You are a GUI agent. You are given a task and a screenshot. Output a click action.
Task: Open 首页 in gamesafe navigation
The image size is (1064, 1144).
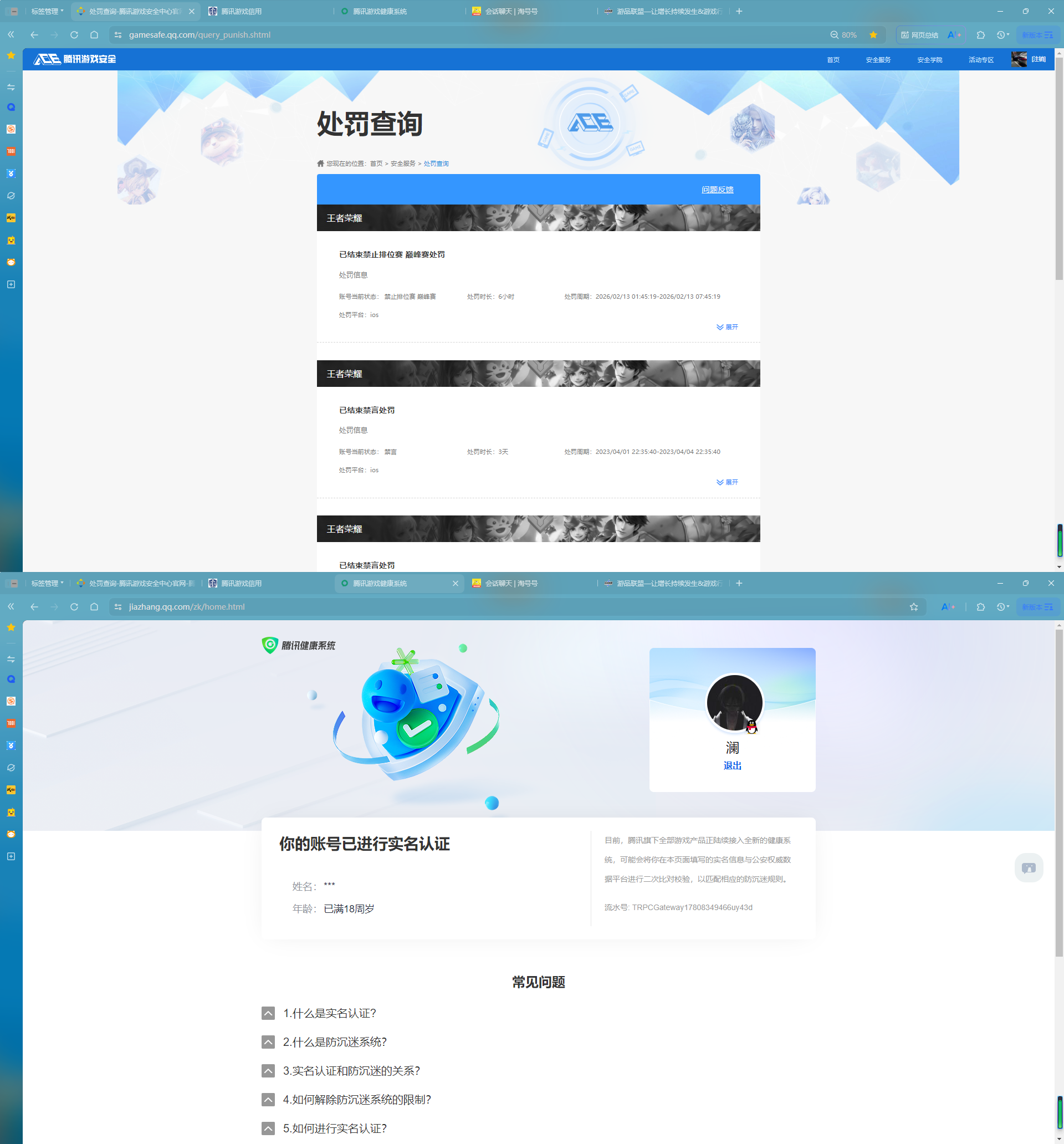tap(833, 60)
